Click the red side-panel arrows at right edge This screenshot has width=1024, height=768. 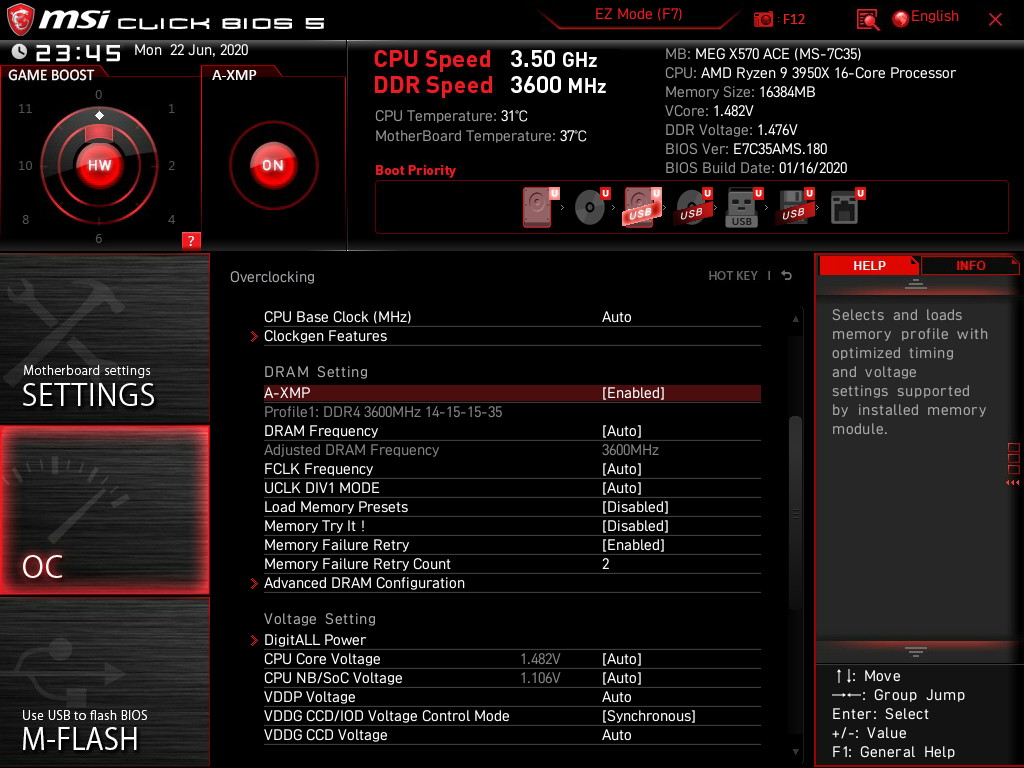pyautogui.click(x=1013, y=483)
